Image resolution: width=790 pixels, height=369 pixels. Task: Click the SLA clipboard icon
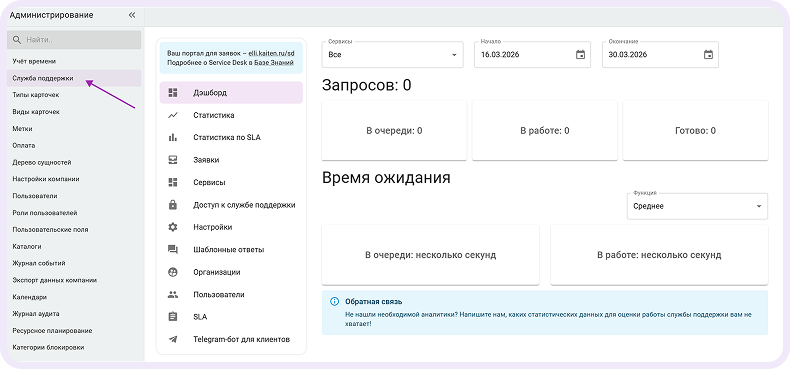(x=173, y=317)
